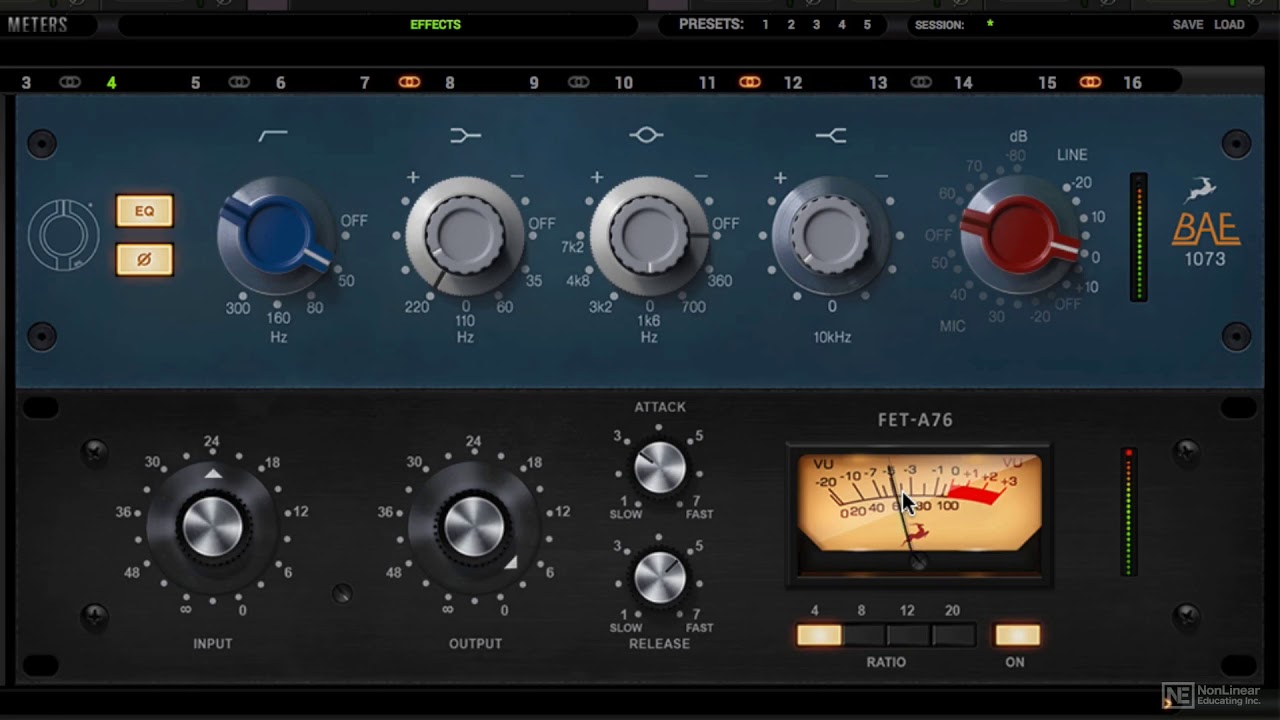The width and height of the screenshot is (1280, 720).
Task: Toggle stereo link between channels 13 and 14
Action: tap(921, 82)
